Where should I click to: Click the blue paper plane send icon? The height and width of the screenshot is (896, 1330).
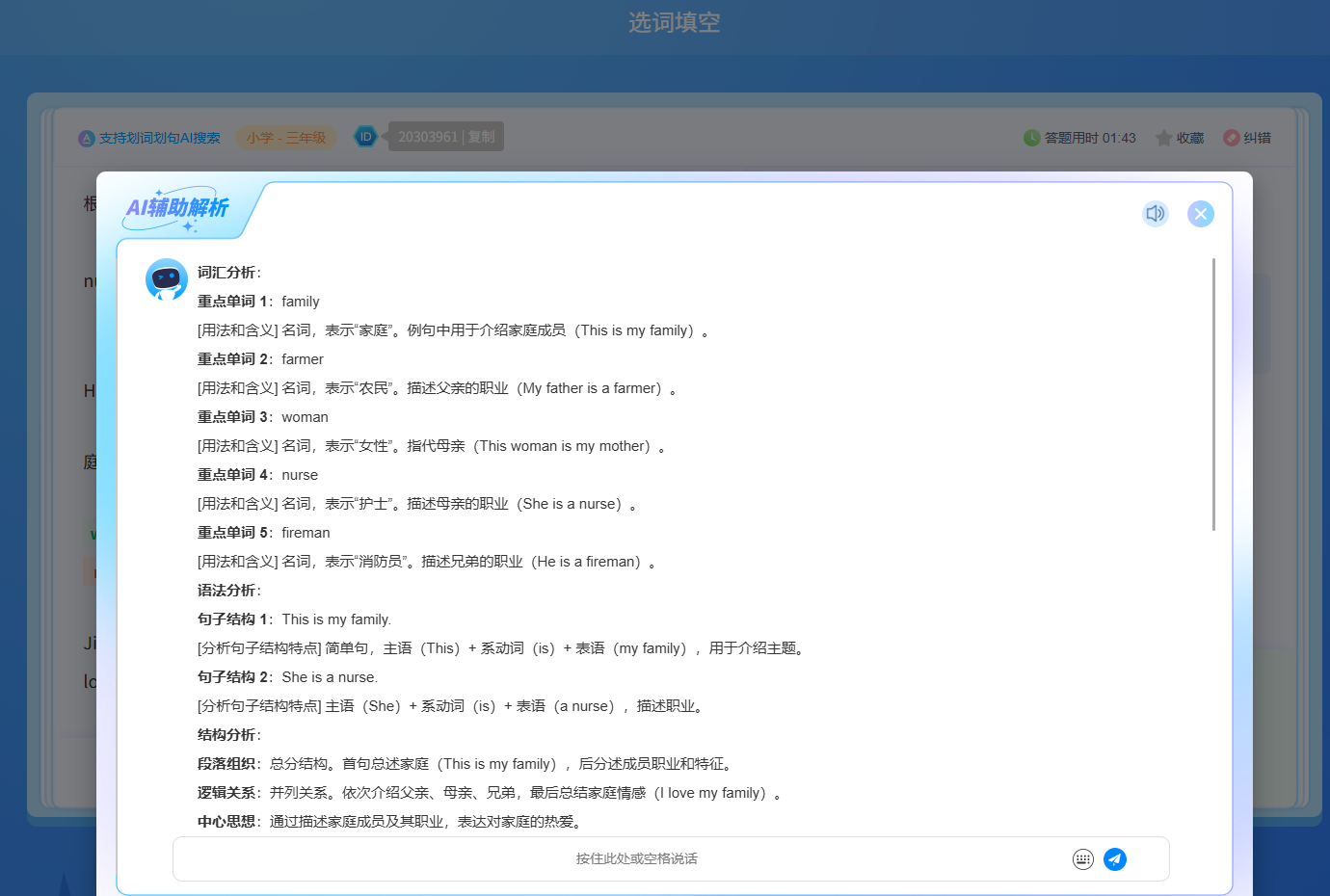tap(1115, 858)
